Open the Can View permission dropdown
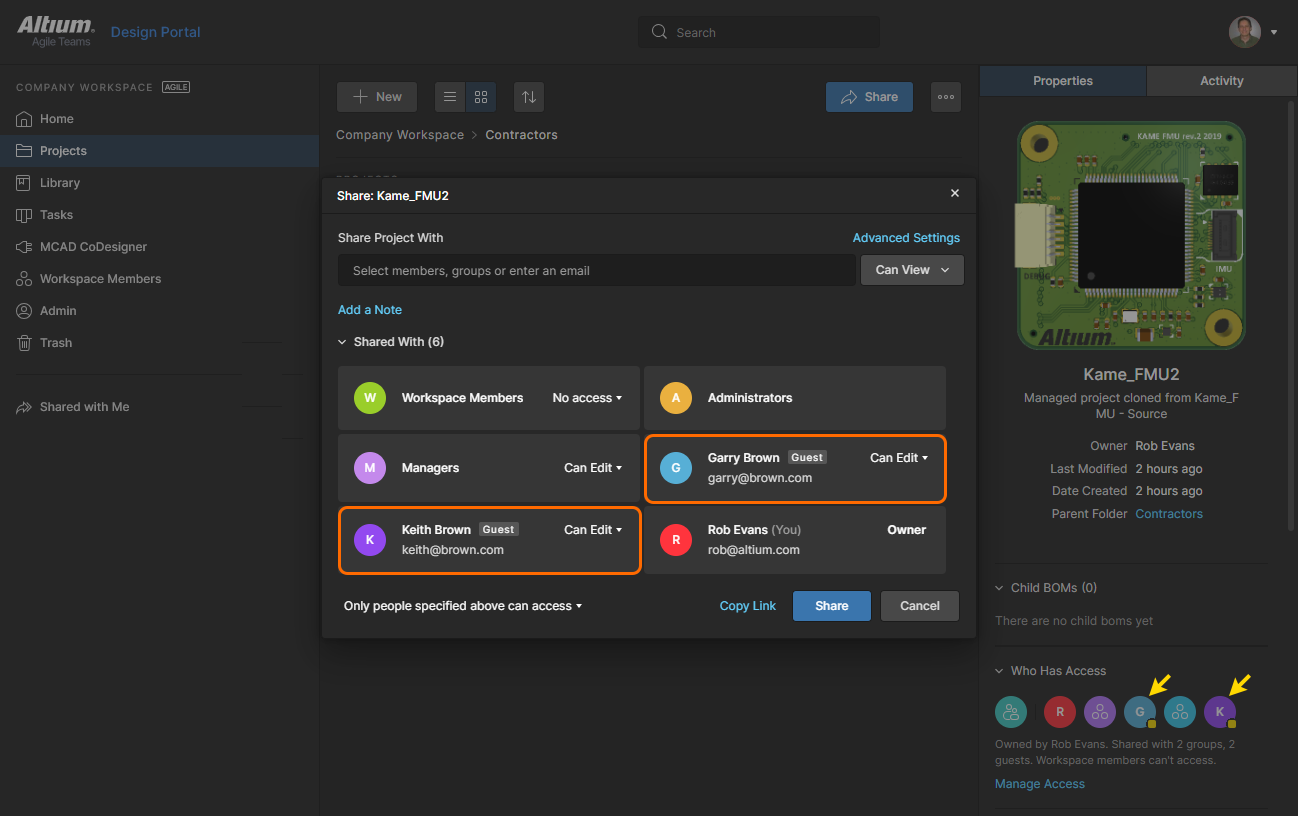 point(912,270)
